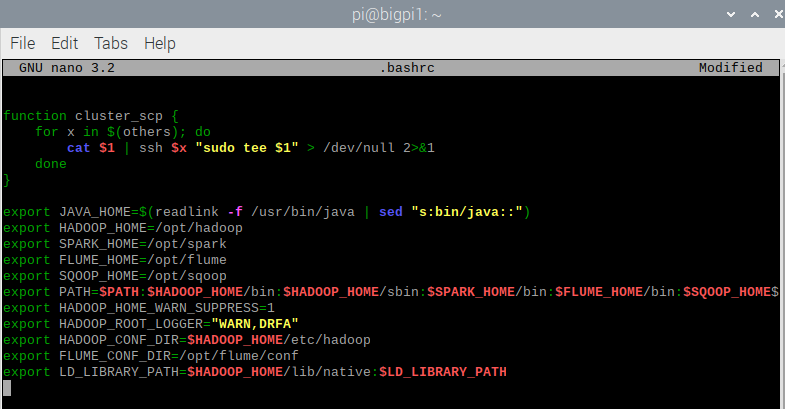Open the File menu
The image size is (785, 409).
tap(23, 44)
